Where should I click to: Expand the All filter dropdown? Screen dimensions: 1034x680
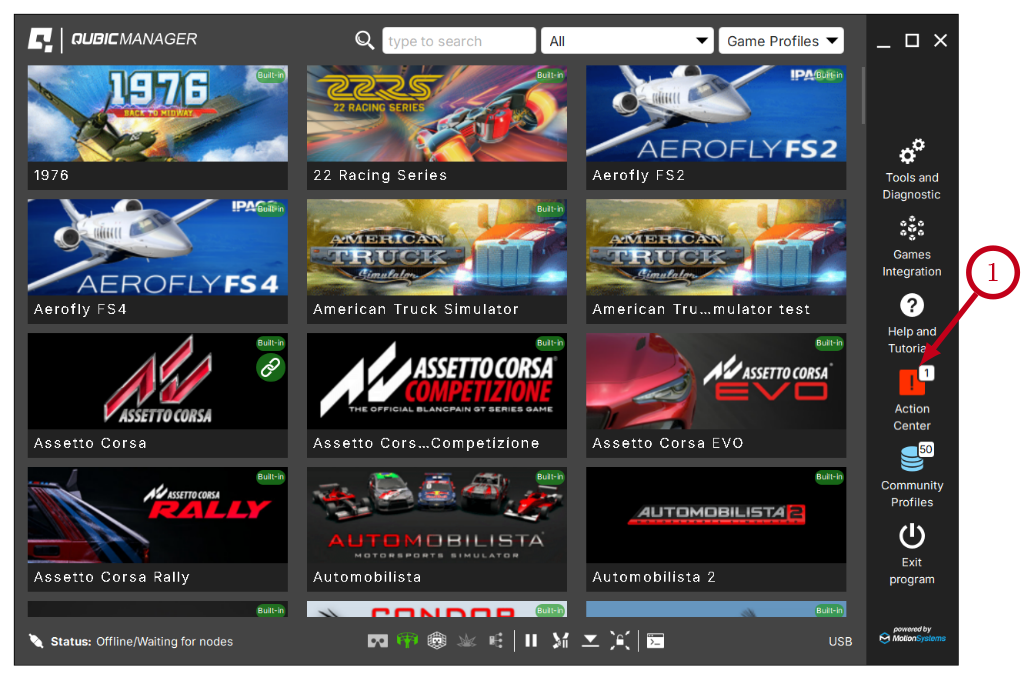pos(627,41)
